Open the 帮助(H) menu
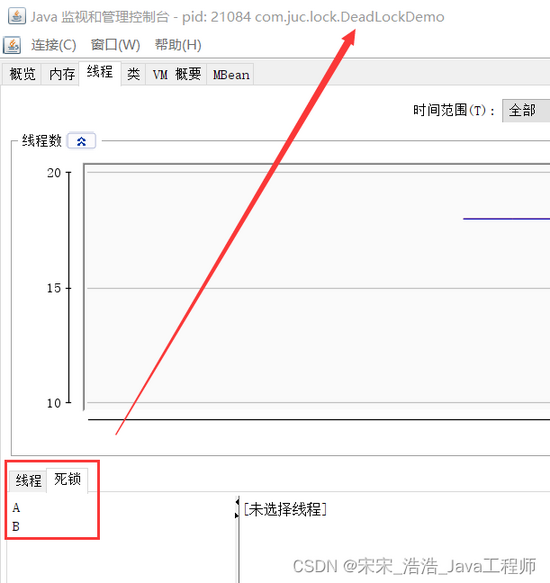The width and height of the screenshot is (550, 583). 178,45
